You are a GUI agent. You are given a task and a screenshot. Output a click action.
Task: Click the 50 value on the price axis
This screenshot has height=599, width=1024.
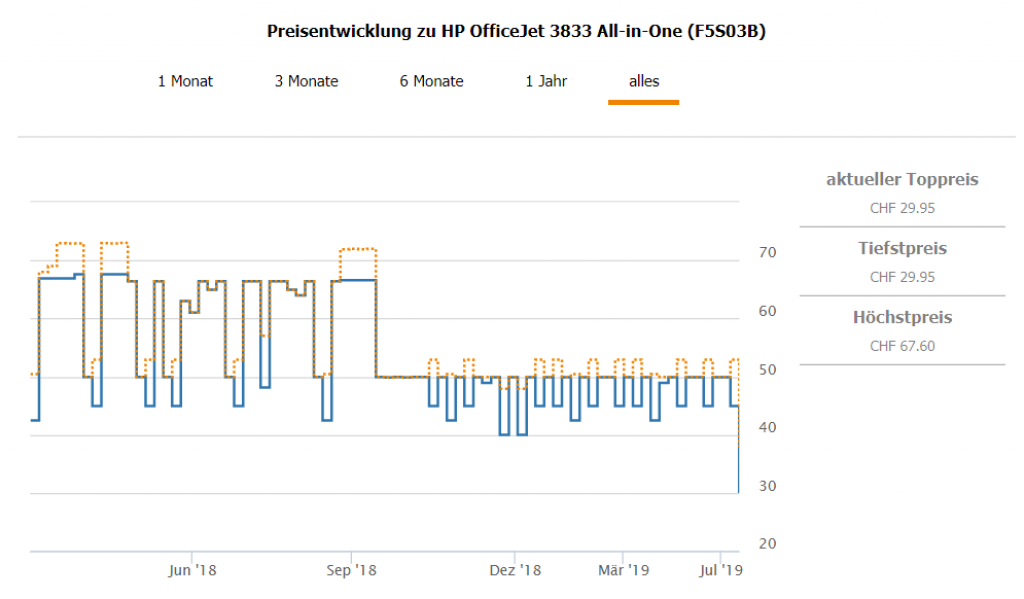coord(767,370)
